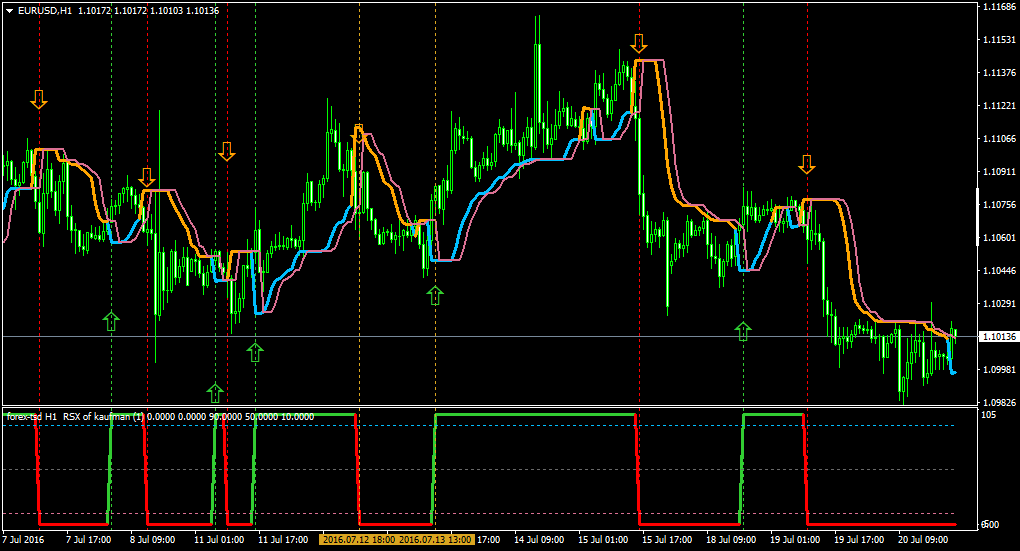1020x551 pixels.
Task: Click the 14 Jul 09:00 time label
Action: coord(539,540)
